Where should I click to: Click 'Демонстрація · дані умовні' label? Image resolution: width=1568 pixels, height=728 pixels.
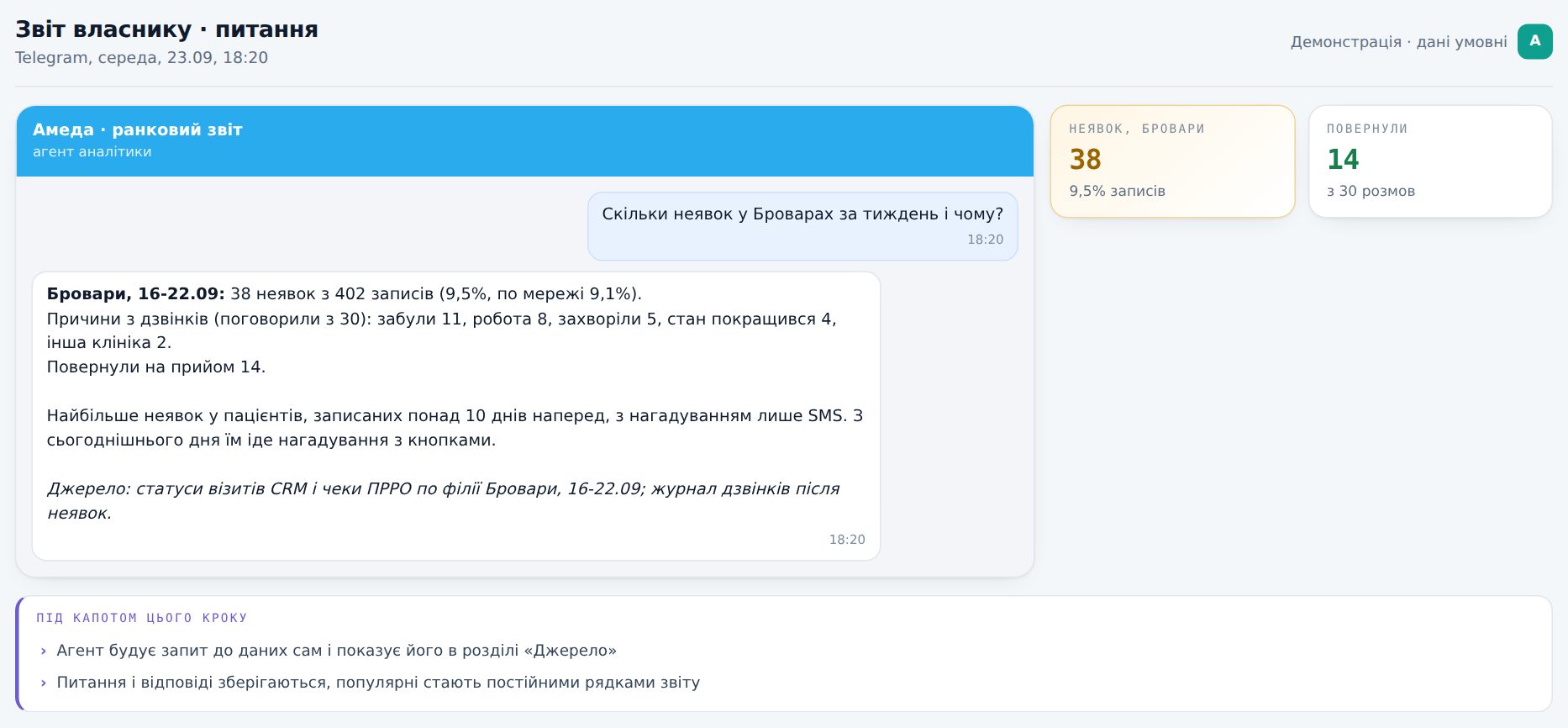click(x=1398, y=42)
